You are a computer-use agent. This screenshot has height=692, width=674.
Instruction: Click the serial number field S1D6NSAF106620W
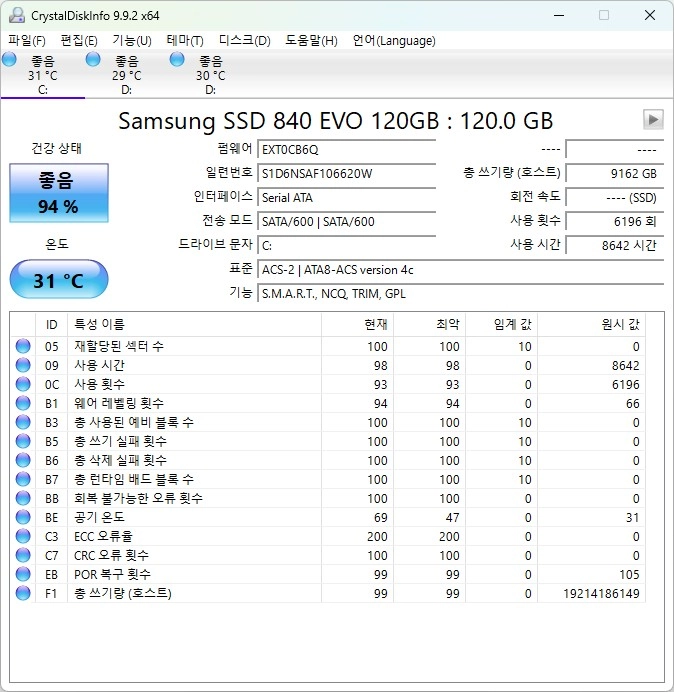346,173
